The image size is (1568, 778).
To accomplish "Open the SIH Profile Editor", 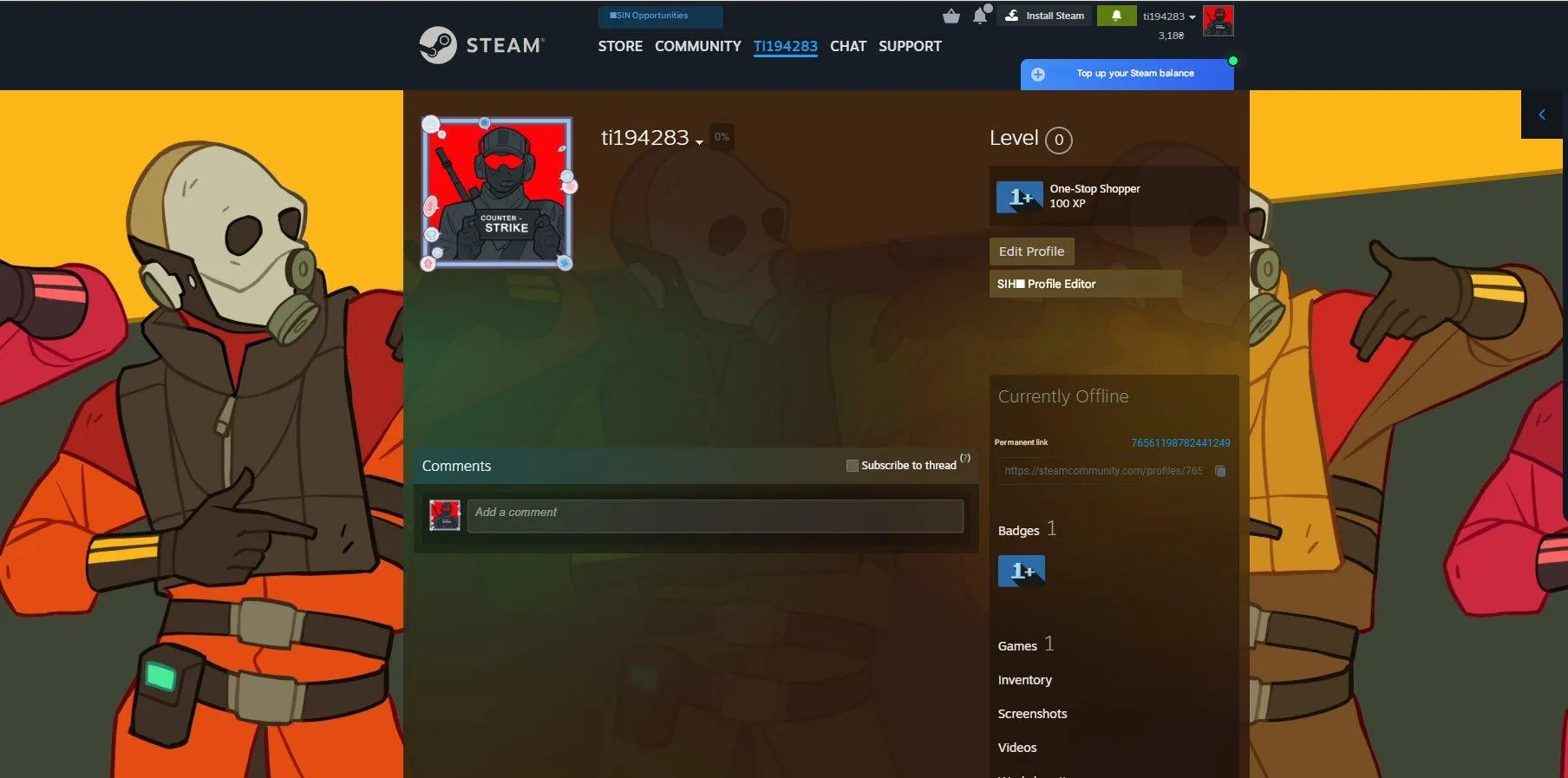I will tap(1084, 284).
